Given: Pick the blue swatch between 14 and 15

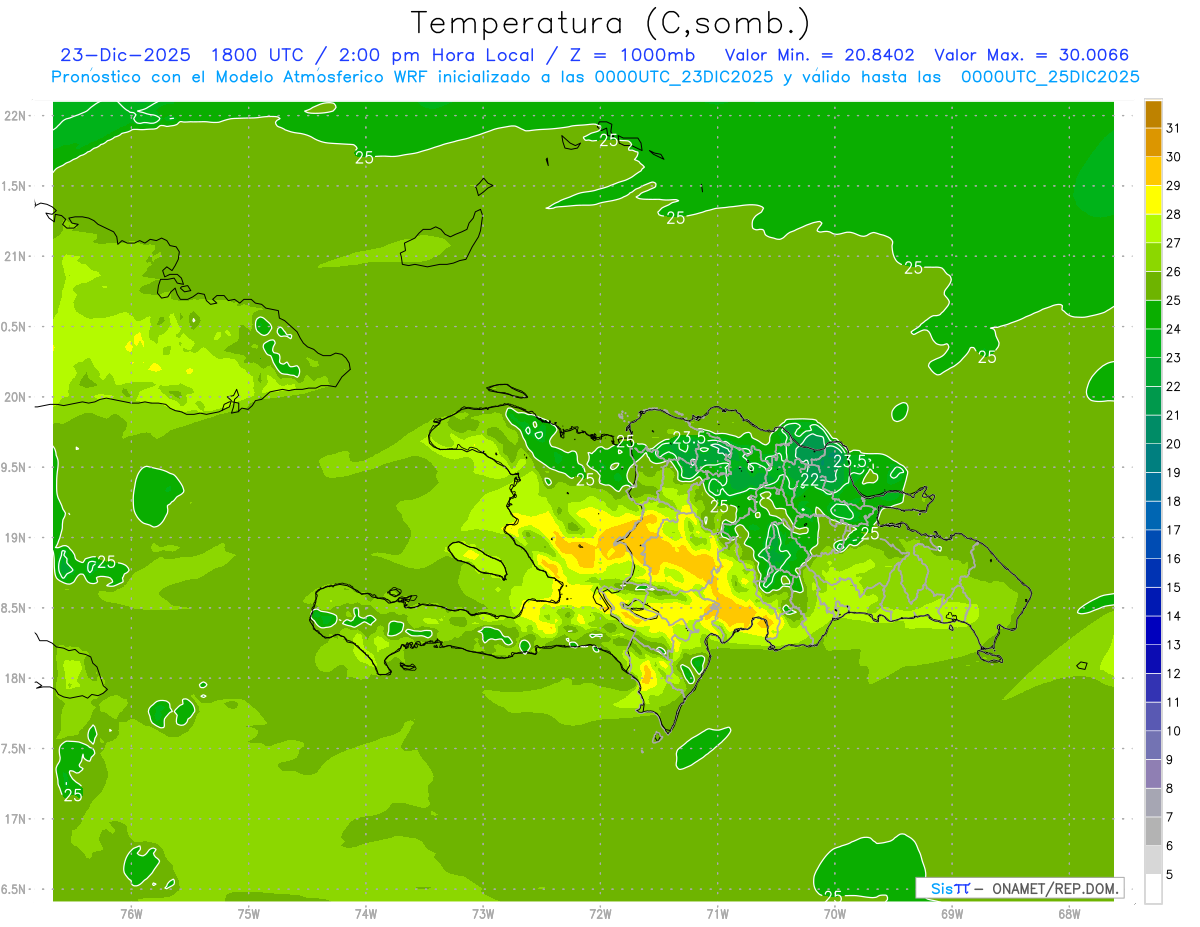Looking at the screenshot, I should tap(1153, 602).
